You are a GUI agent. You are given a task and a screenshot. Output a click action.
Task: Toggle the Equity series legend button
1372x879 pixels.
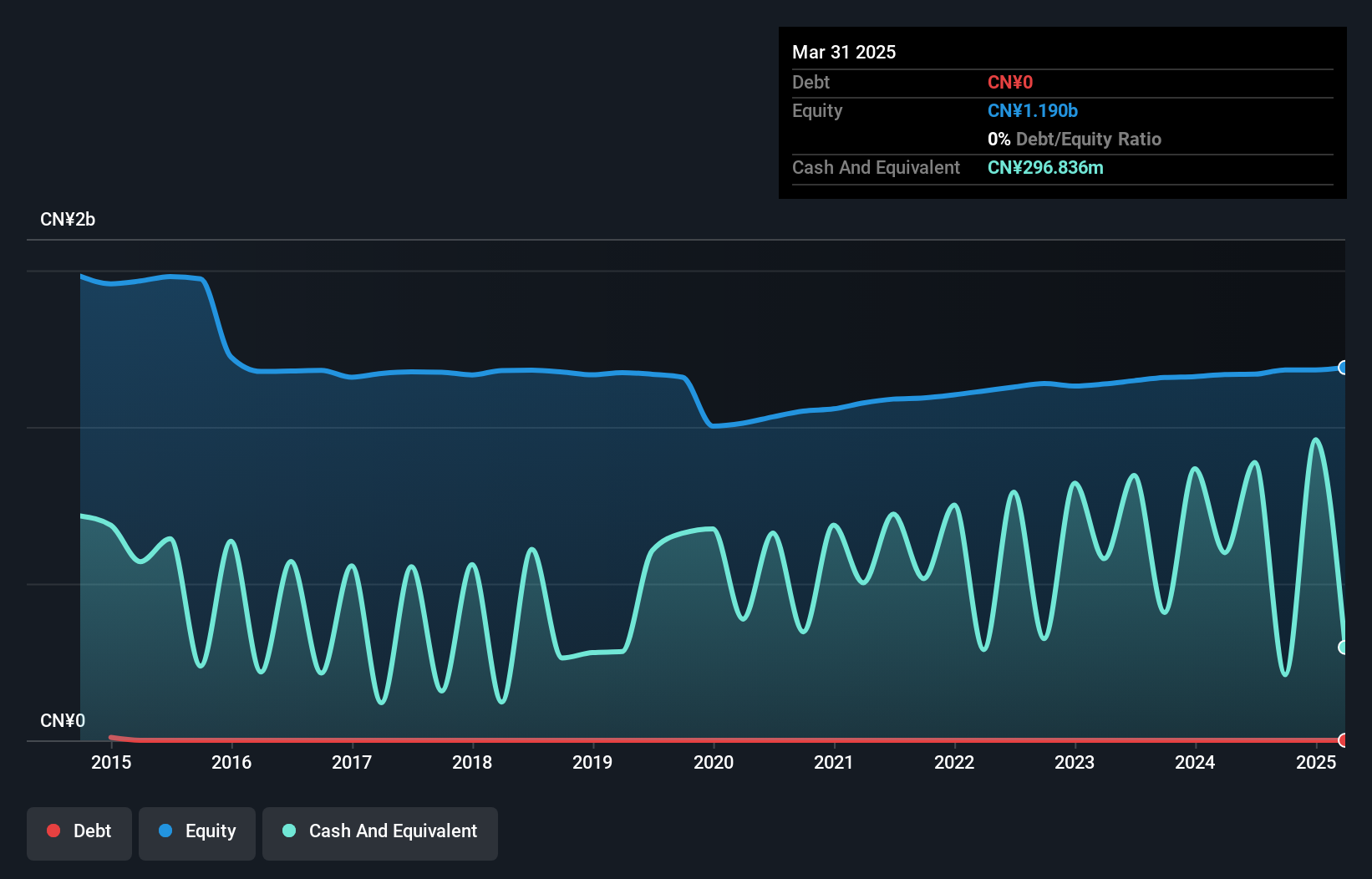point(197,833)
